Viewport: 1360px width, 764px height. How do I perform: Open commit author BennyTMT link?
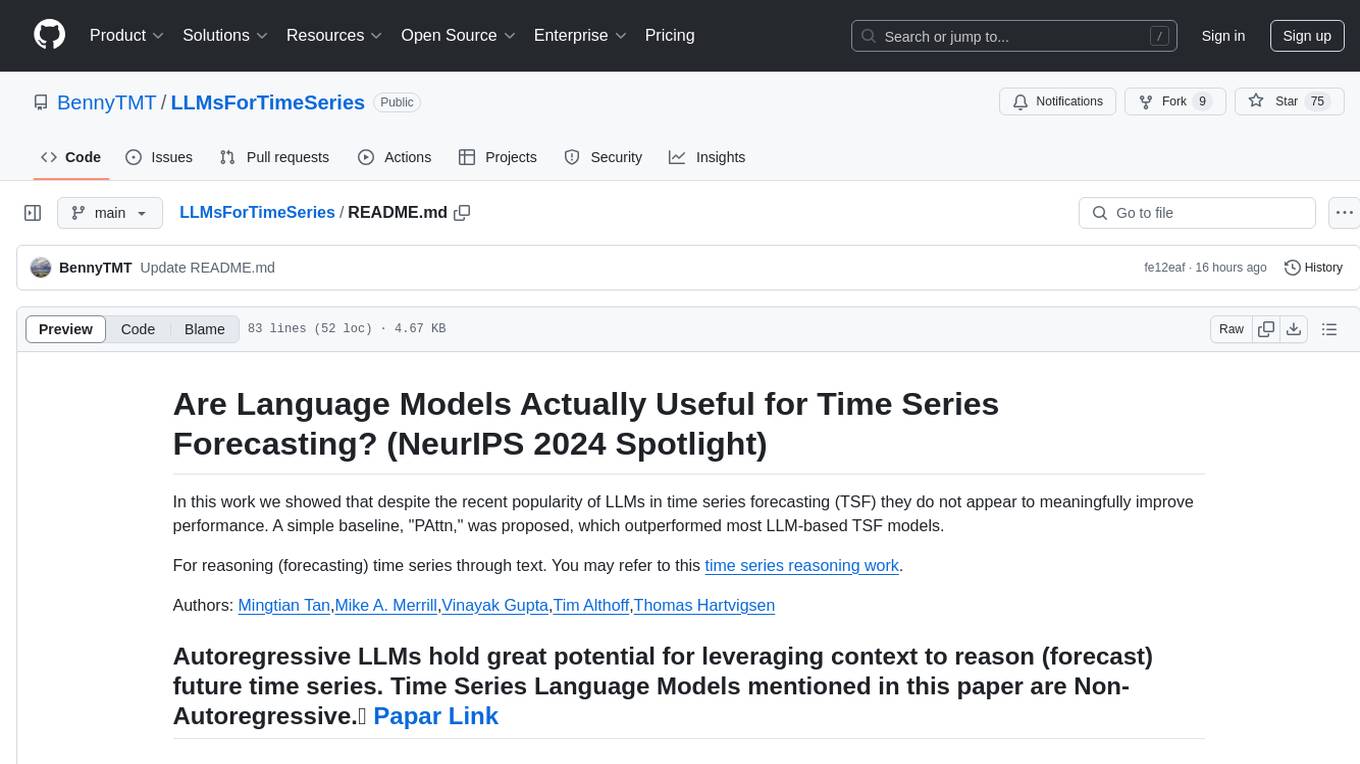click(x=95, y=267)
